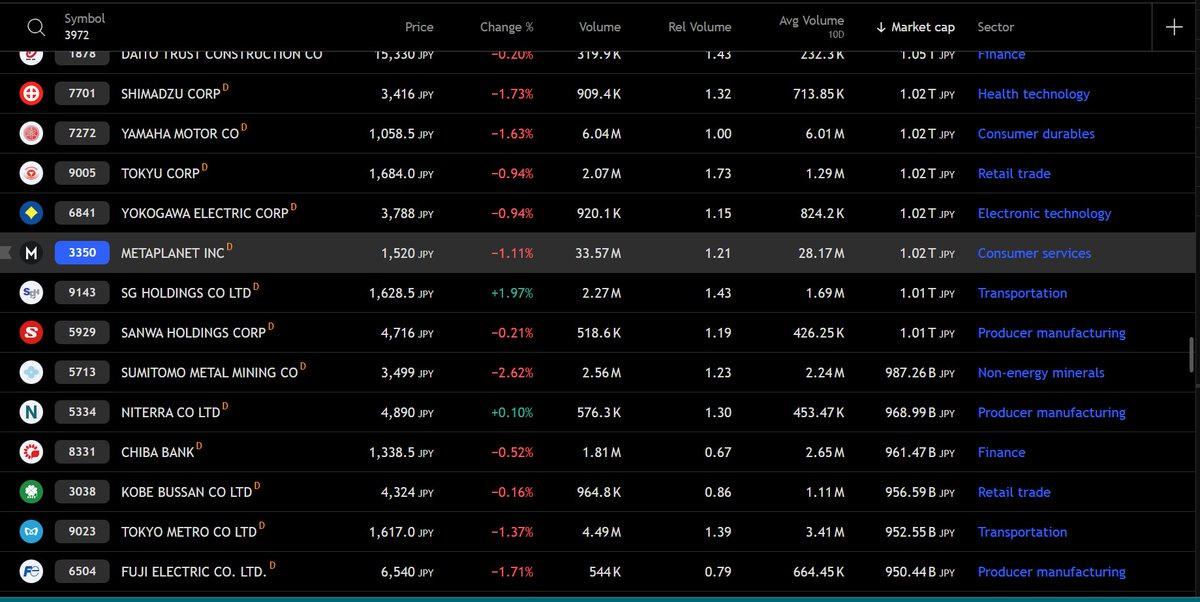Open ticker 8331 symbol badge
This screenshot has height=602, width=1200.
pos(82,452)
